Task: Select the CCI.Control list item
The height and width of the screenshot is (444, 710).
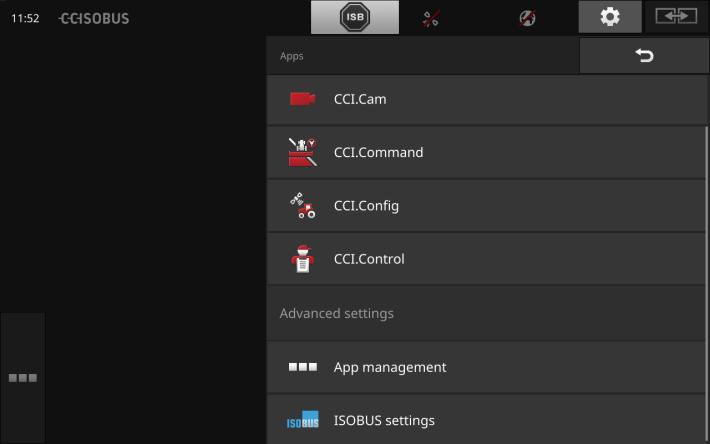Action: (x=487, y=259)
